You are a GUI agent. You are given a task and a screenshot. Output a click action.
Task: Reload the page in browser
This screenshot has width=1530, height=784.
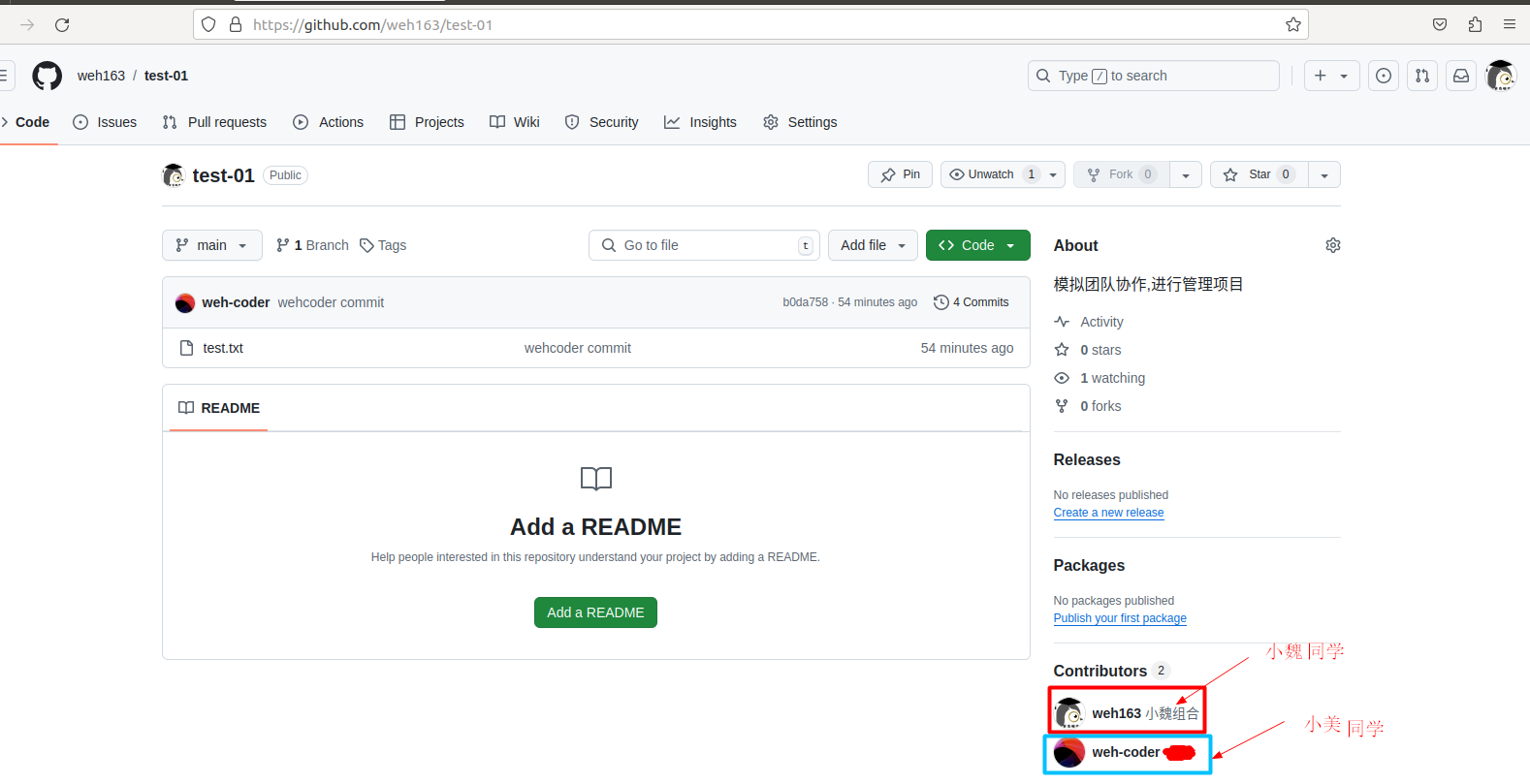(x=62, y=25)
